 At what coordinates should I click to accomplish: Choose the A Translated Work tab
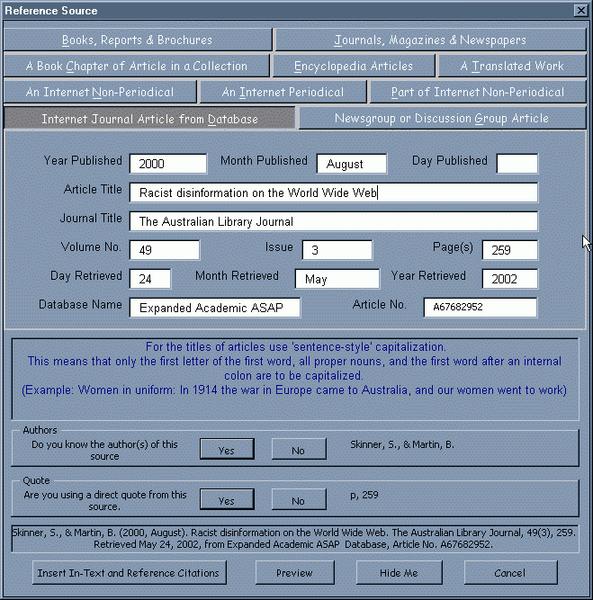tap(512, 66)
